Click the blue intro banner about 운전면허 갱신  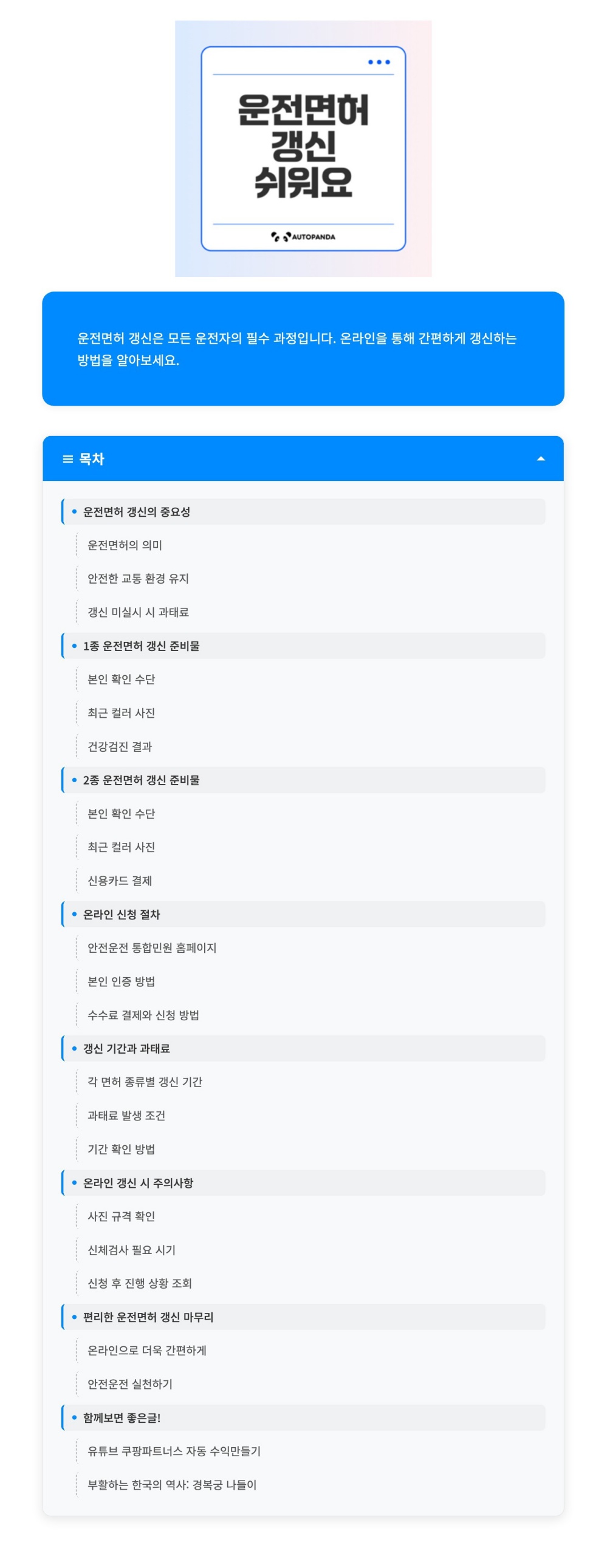(303, 348)
